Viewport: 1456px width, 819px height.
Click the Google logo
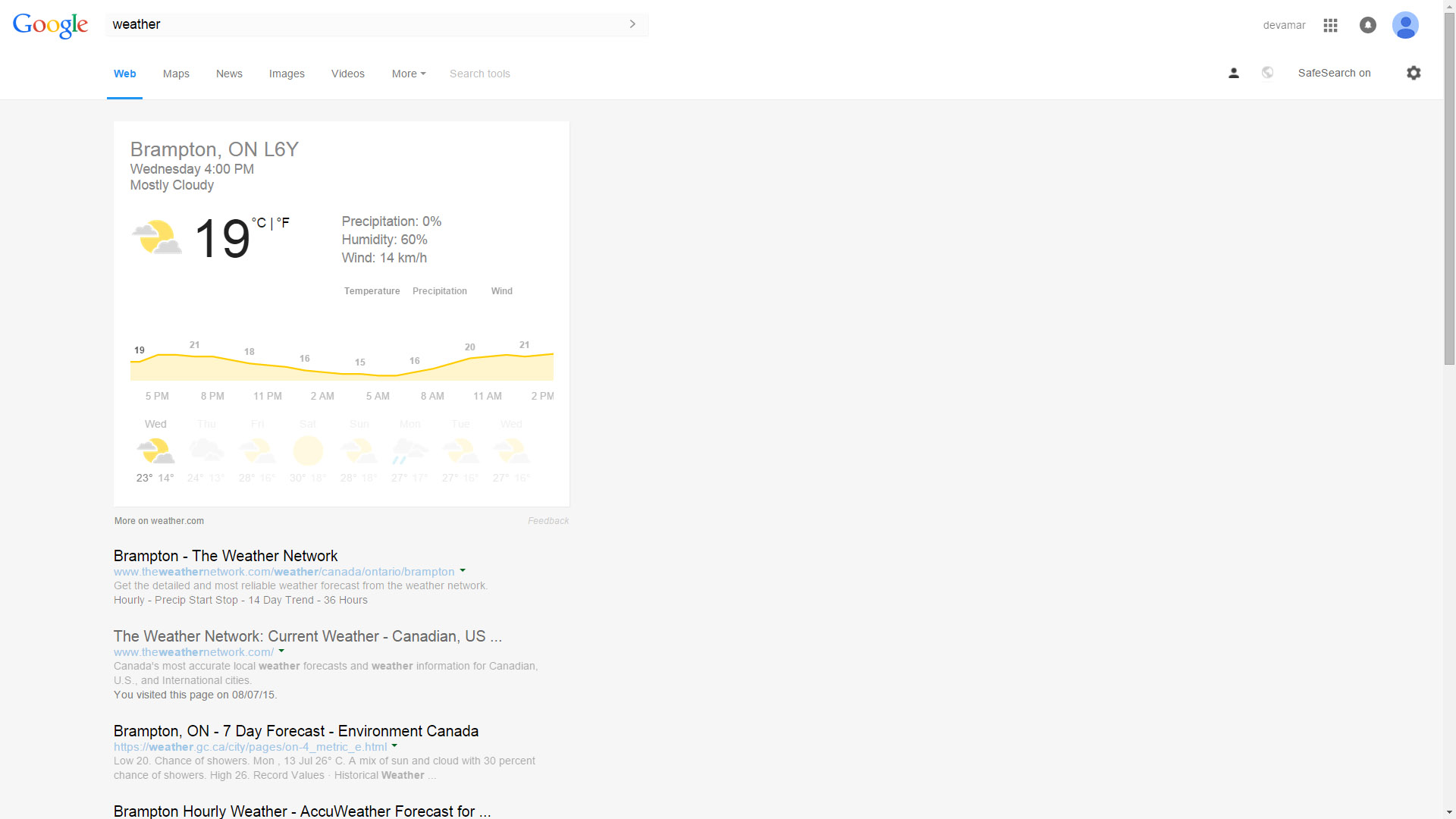pyautogui.click(x=50, y=25)
